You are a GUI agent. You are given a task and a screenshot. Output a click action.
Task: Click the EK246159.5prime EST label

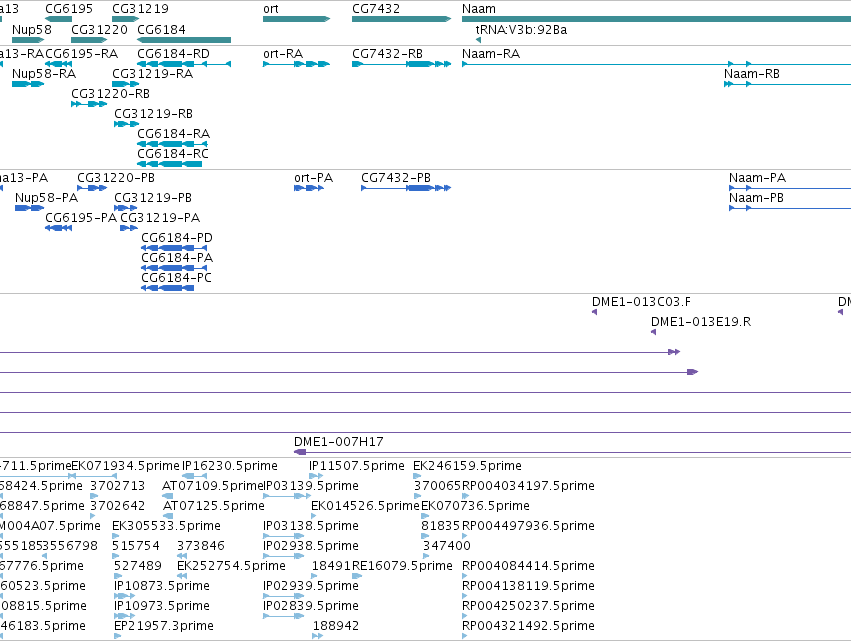tap(467, 466)
